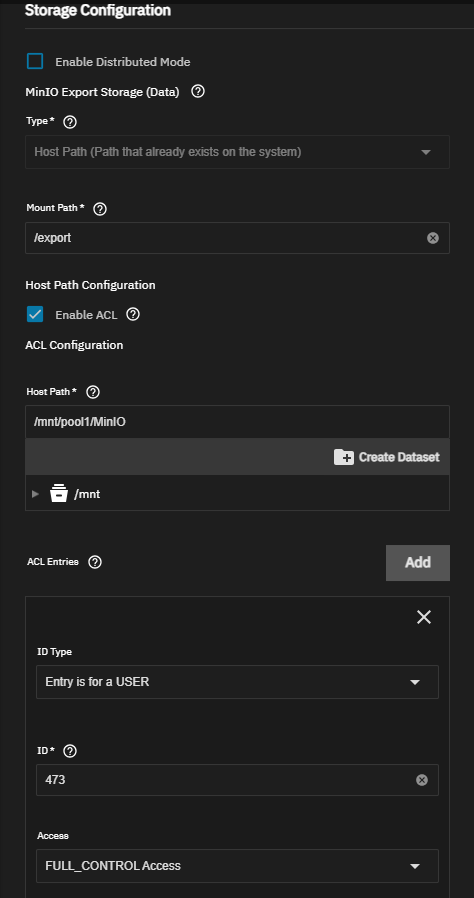The width and height of the screenshot is (474, 898).
Task: Select the /mnt folder item
Action: tap(88, 494)
